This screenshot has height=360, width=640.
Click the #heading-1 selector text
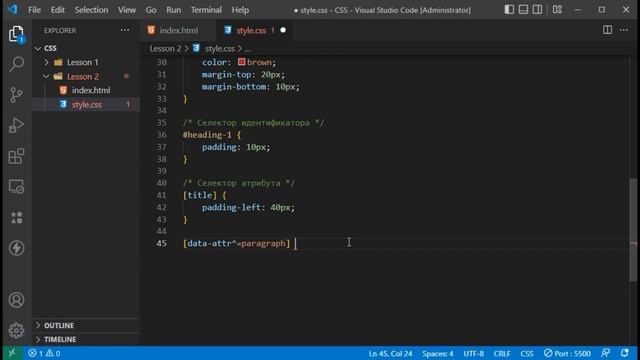pyautogui.click(x=207, y=135)
